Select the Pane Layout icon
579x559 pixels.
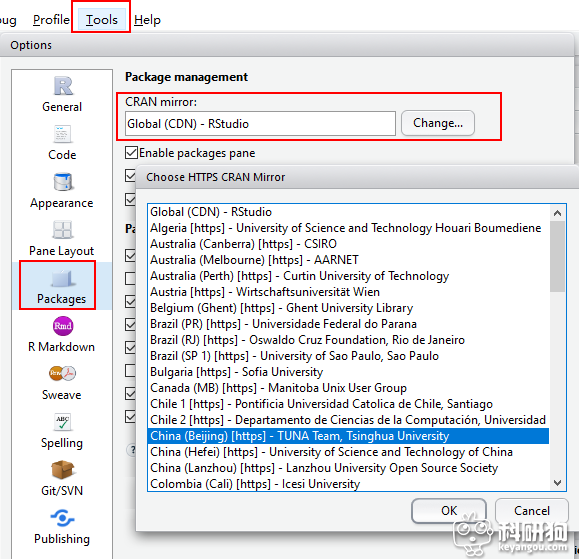[x=62, y=230]
